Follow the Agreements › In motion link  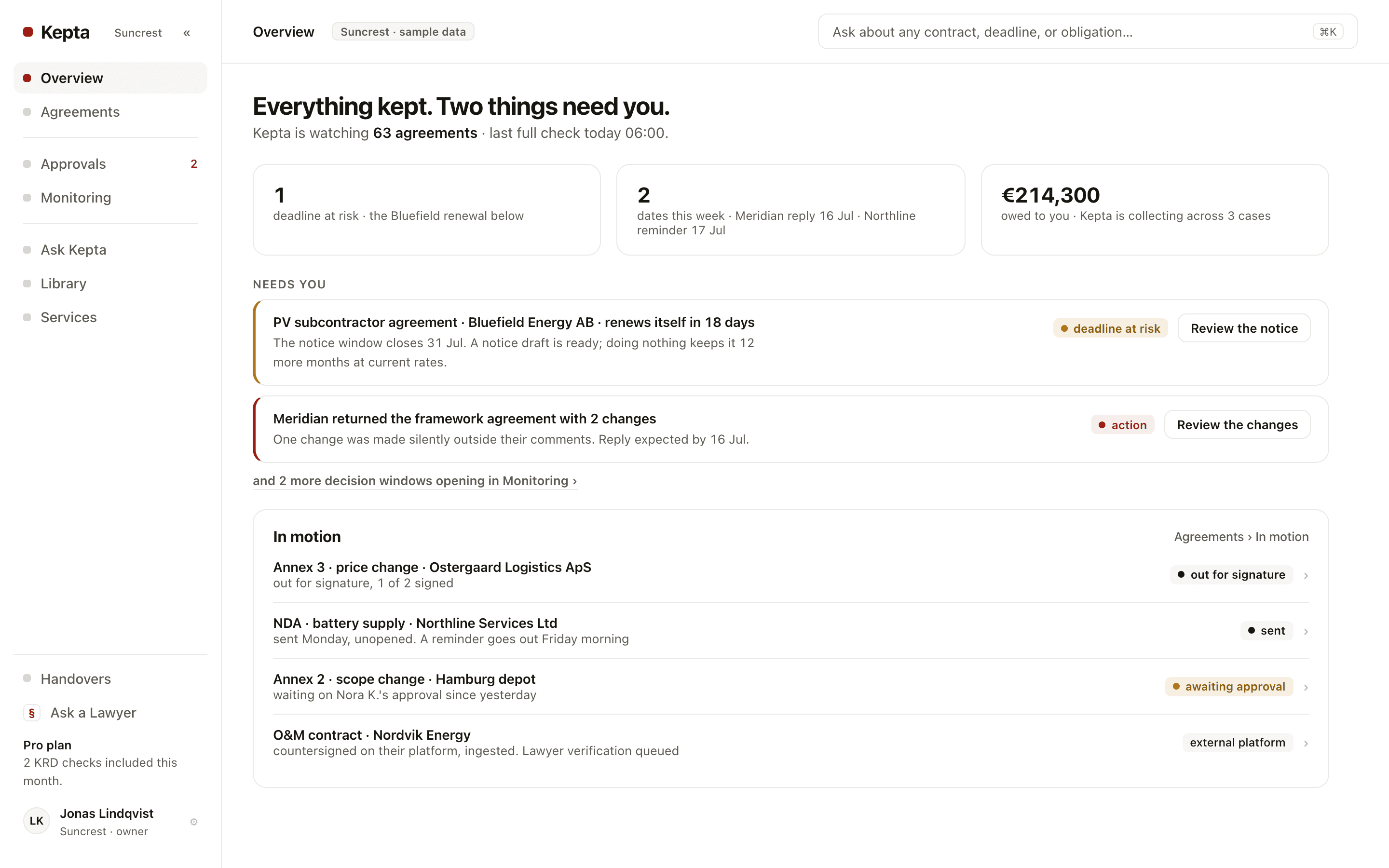(x=1241, y=537)
